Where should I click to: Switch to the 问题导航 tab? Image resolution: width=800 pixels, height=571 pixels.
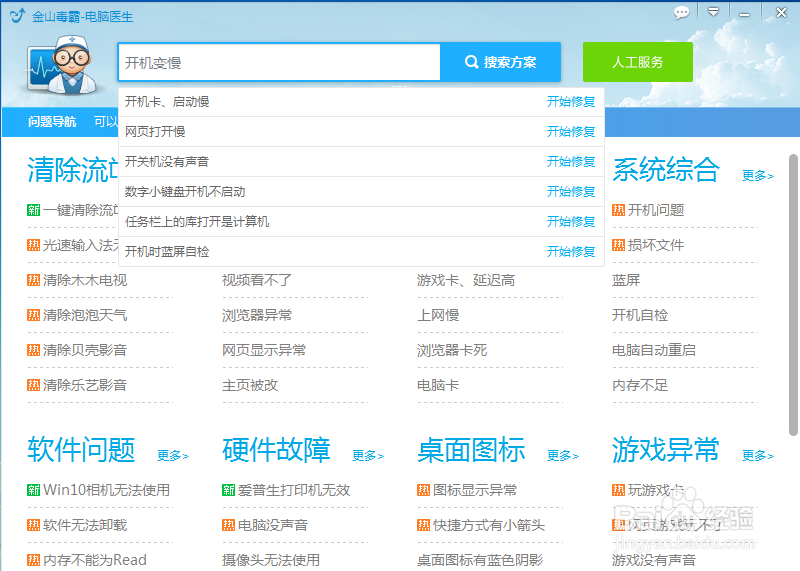[x=52, y=121]
